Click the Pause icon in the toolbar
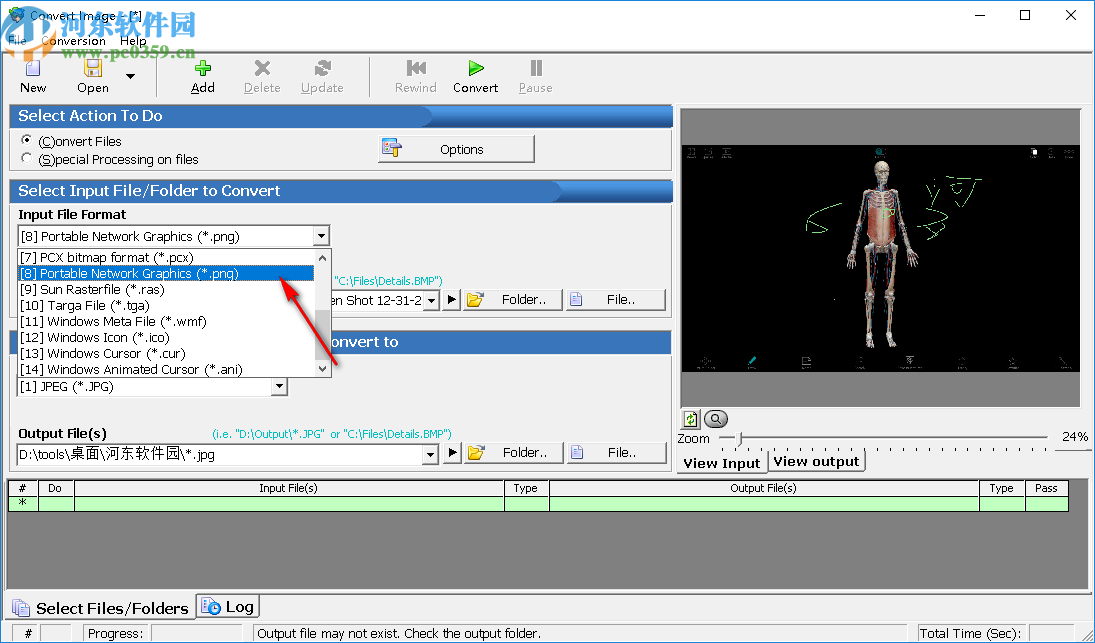Image resolution: width=1095 pixels, height=643 pixels. click(x=535, y=70)
